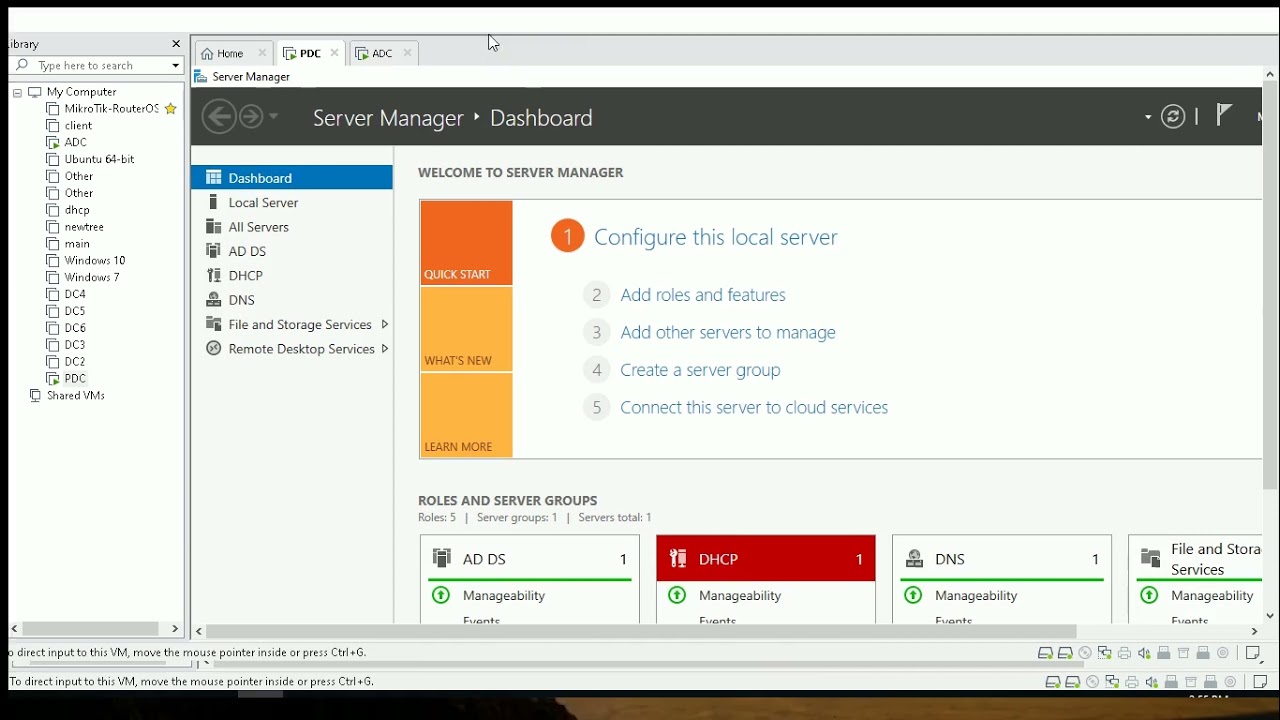Click Manageability in the AD DS tile

click(x=504, y=596)
